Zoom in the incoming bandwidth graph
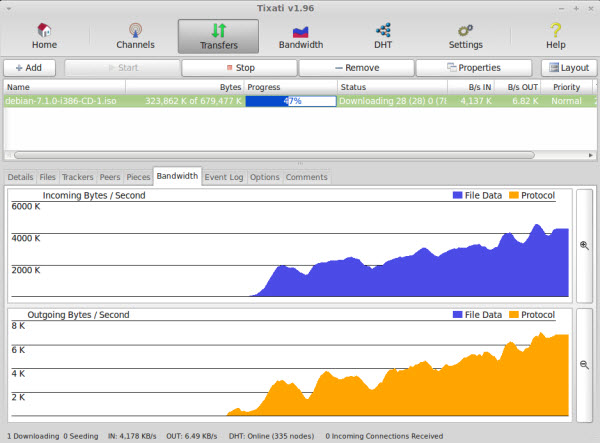Viewport: 600px width, 443px height. pyautogui.click(x=584, y=246)
